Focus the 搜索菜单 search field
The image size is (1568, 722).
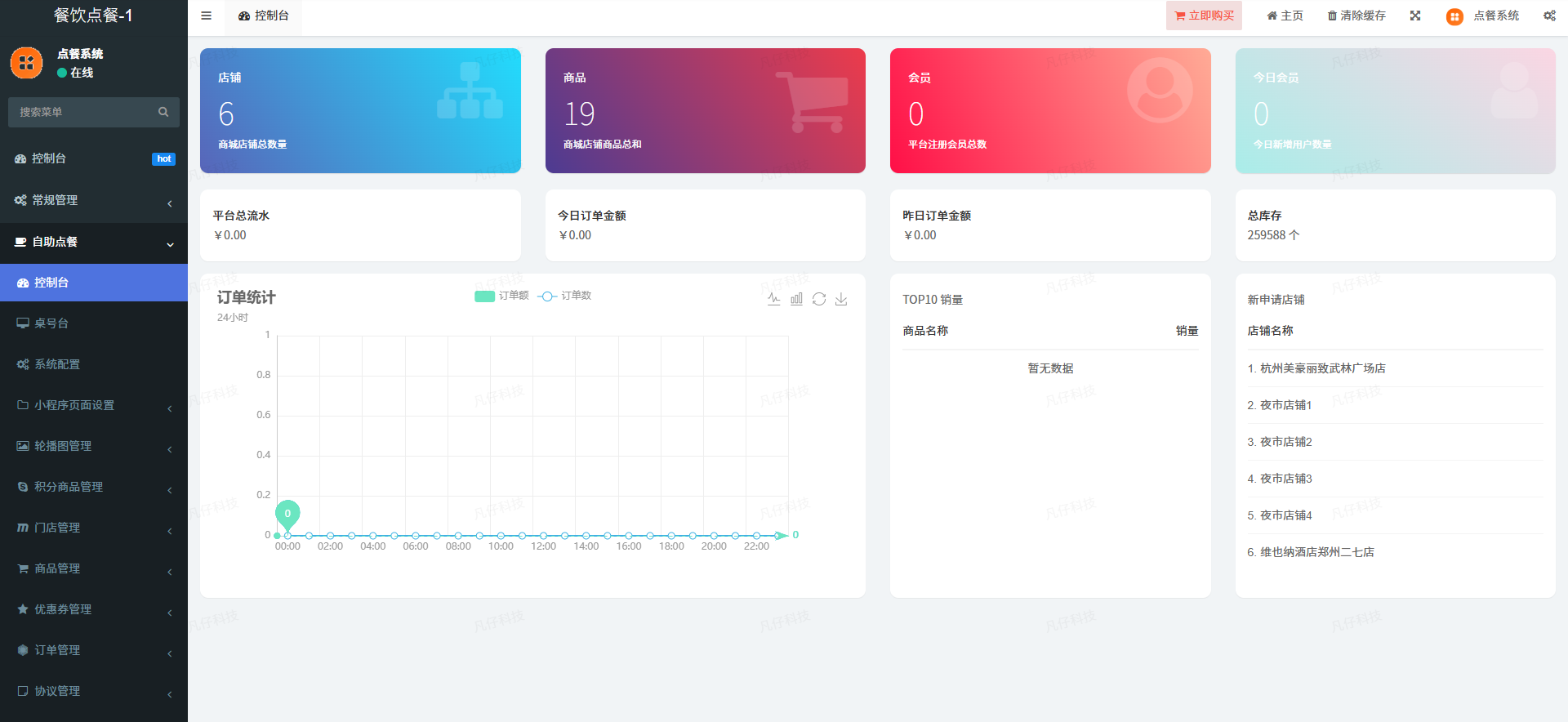(82, 112)
